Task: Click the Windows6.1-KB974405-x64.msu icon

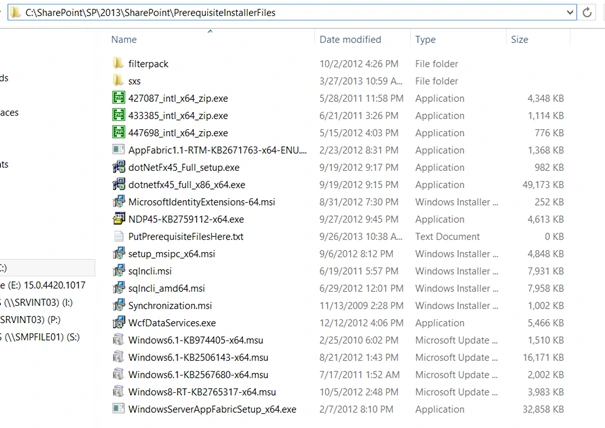Action: pyautogui.click(x=118, y=340)
